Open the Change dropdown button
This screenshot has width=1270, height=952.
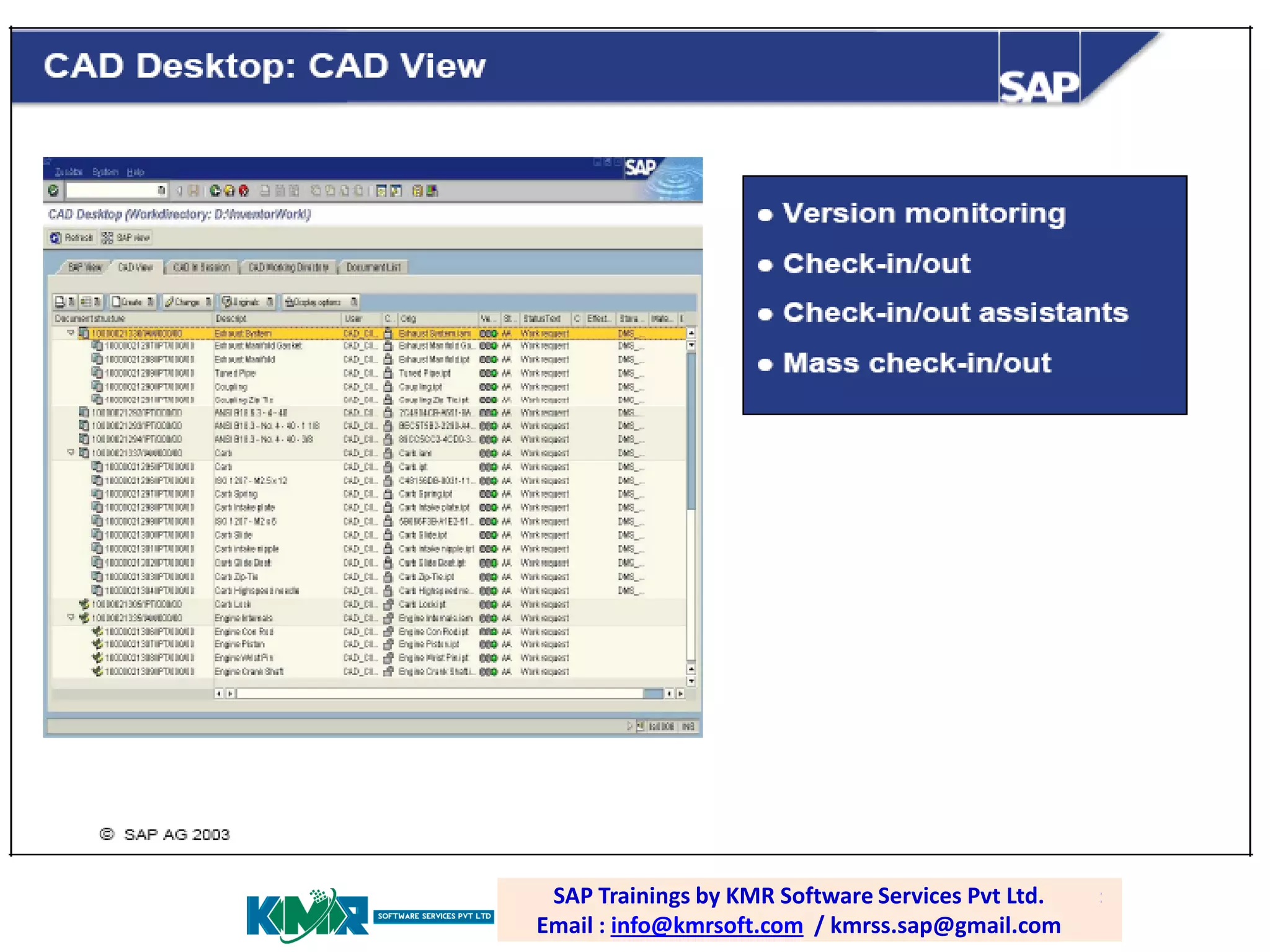(188, 302)
